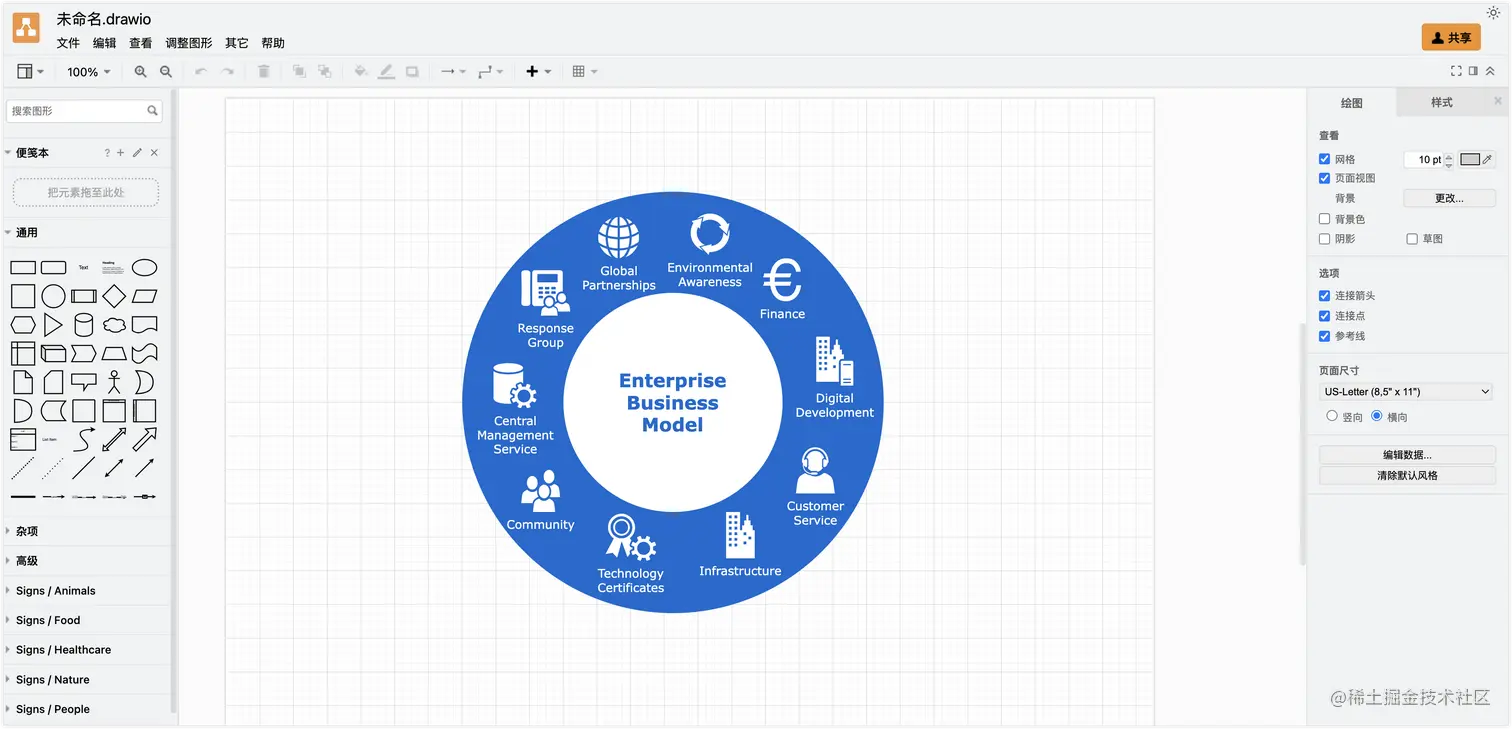
Task: Select the 横向 landscape radio button
Action: pyautogui.click(x=1377, y=416)
